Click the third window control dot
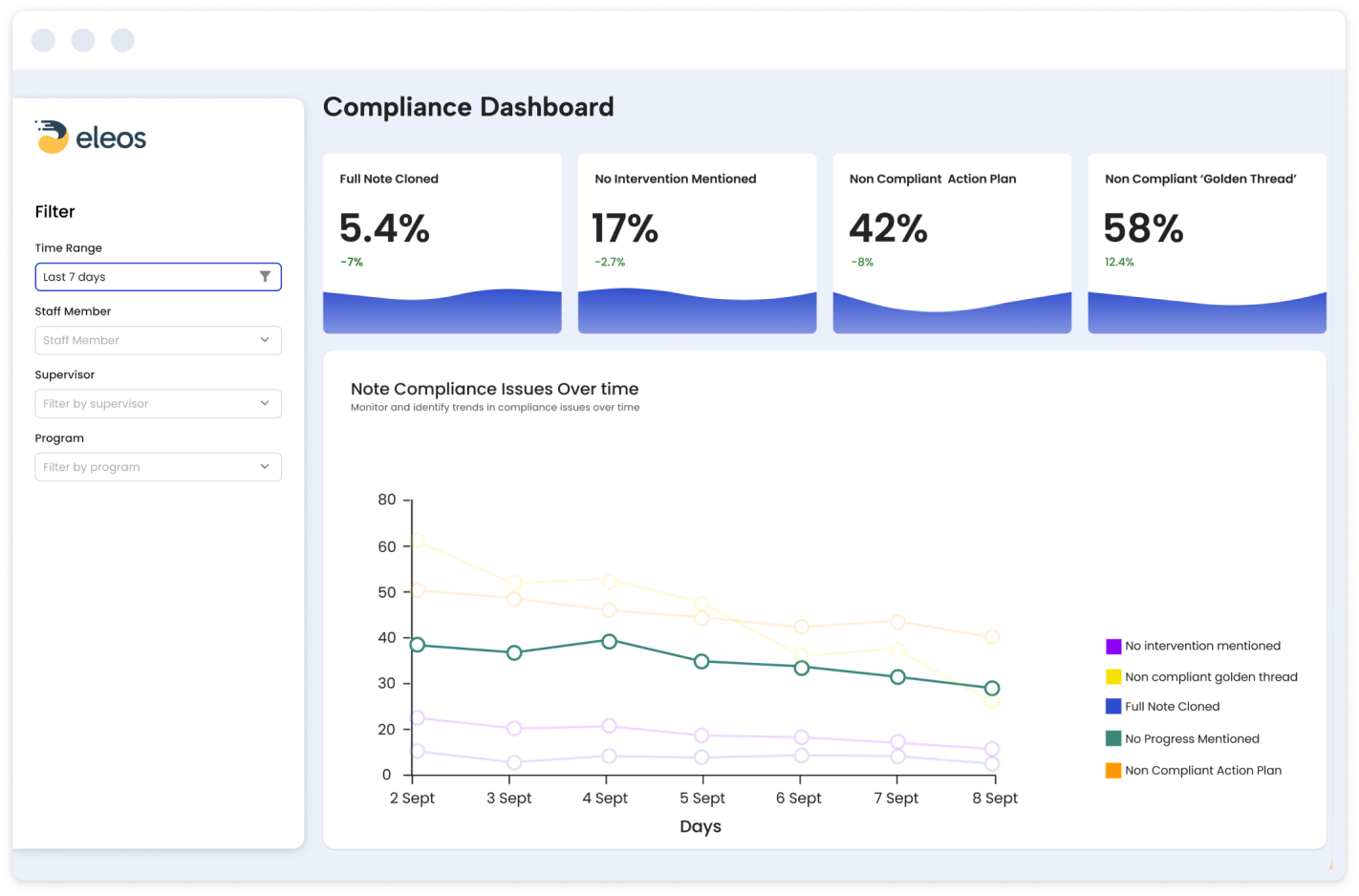The height and width of the screenshot is (896, 1359). coord(122,40)
